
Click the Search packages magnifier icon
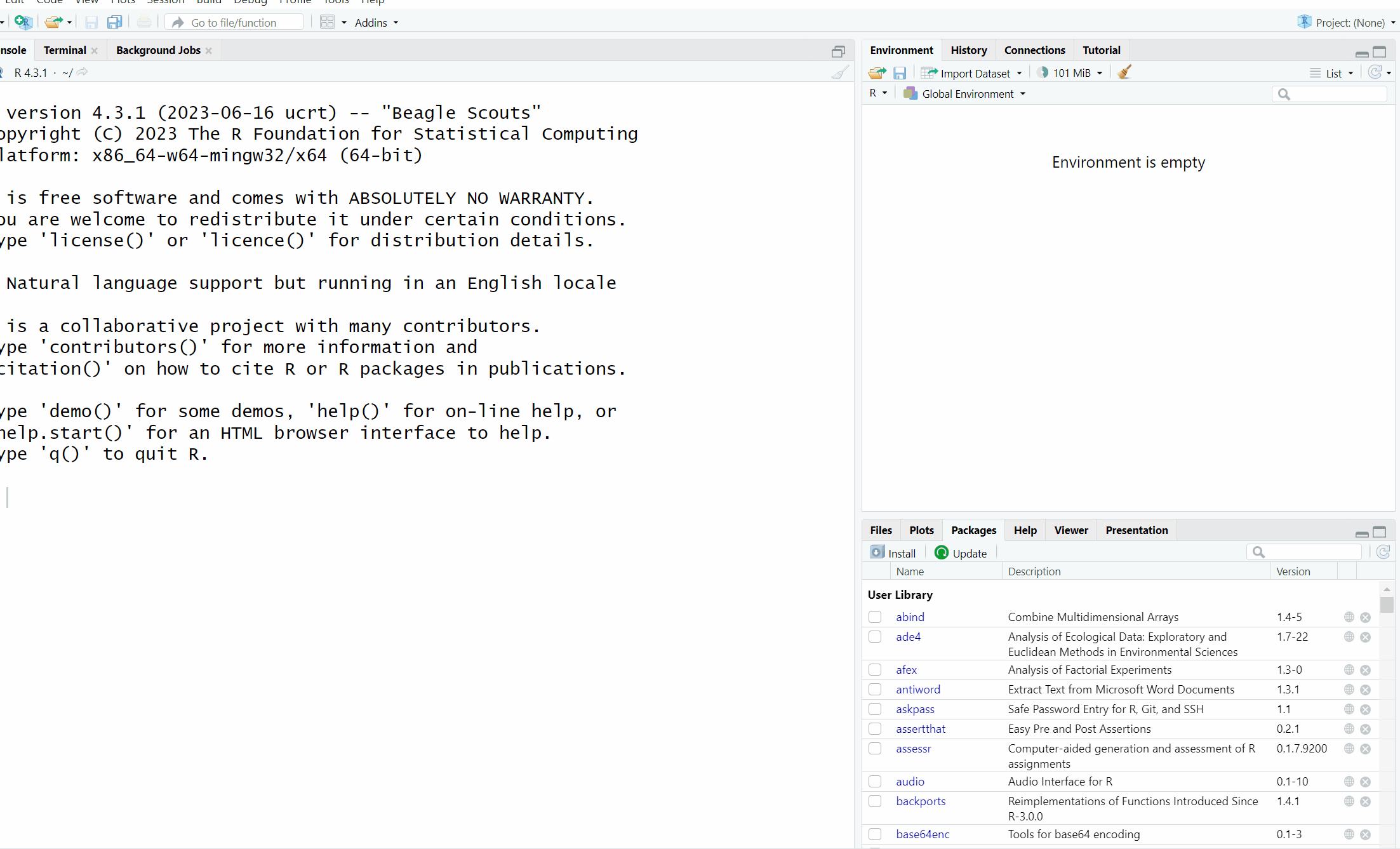click(1258, 552)
